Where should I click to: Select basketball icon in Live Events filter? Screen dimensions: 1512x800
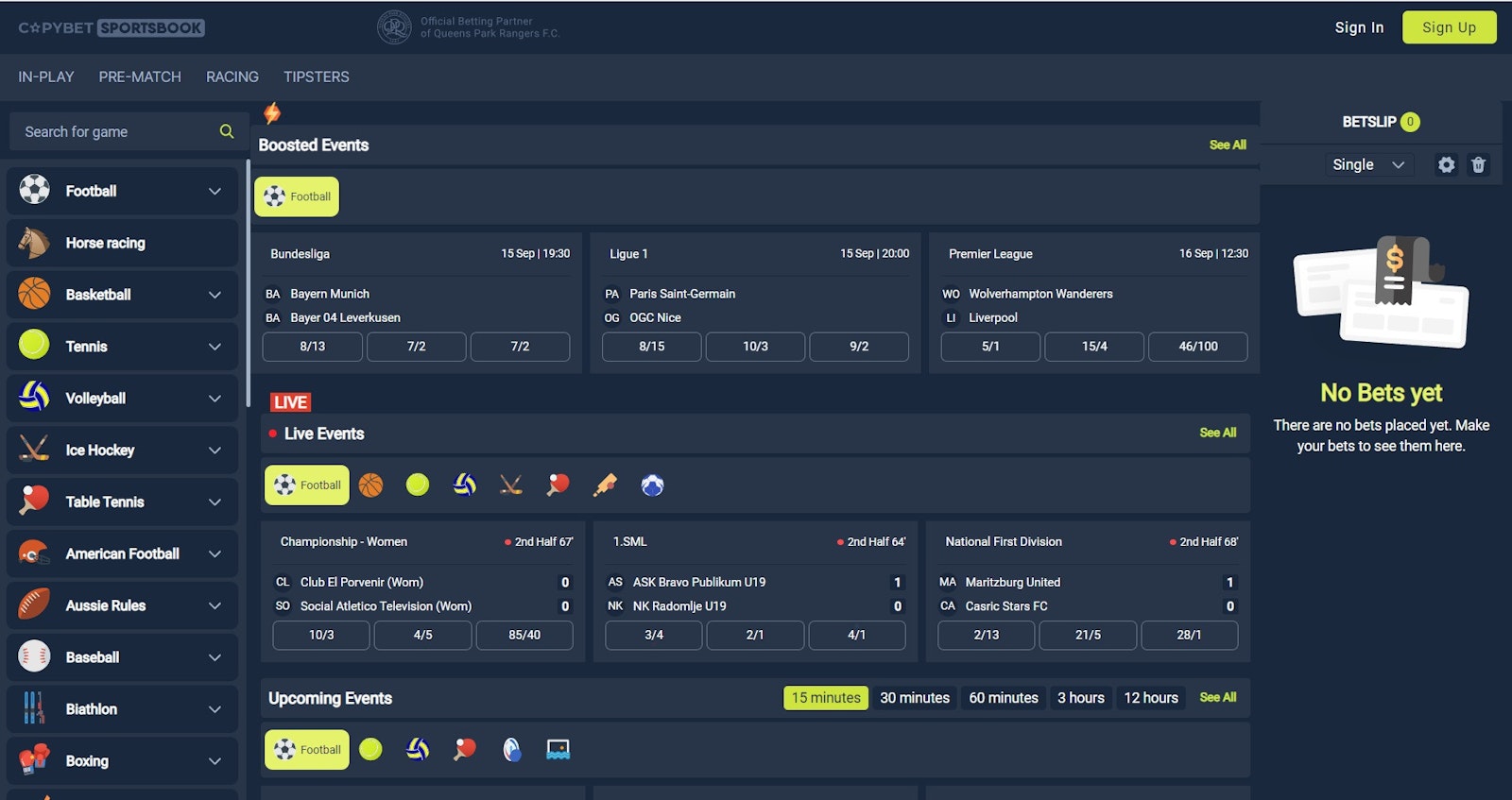370,485
